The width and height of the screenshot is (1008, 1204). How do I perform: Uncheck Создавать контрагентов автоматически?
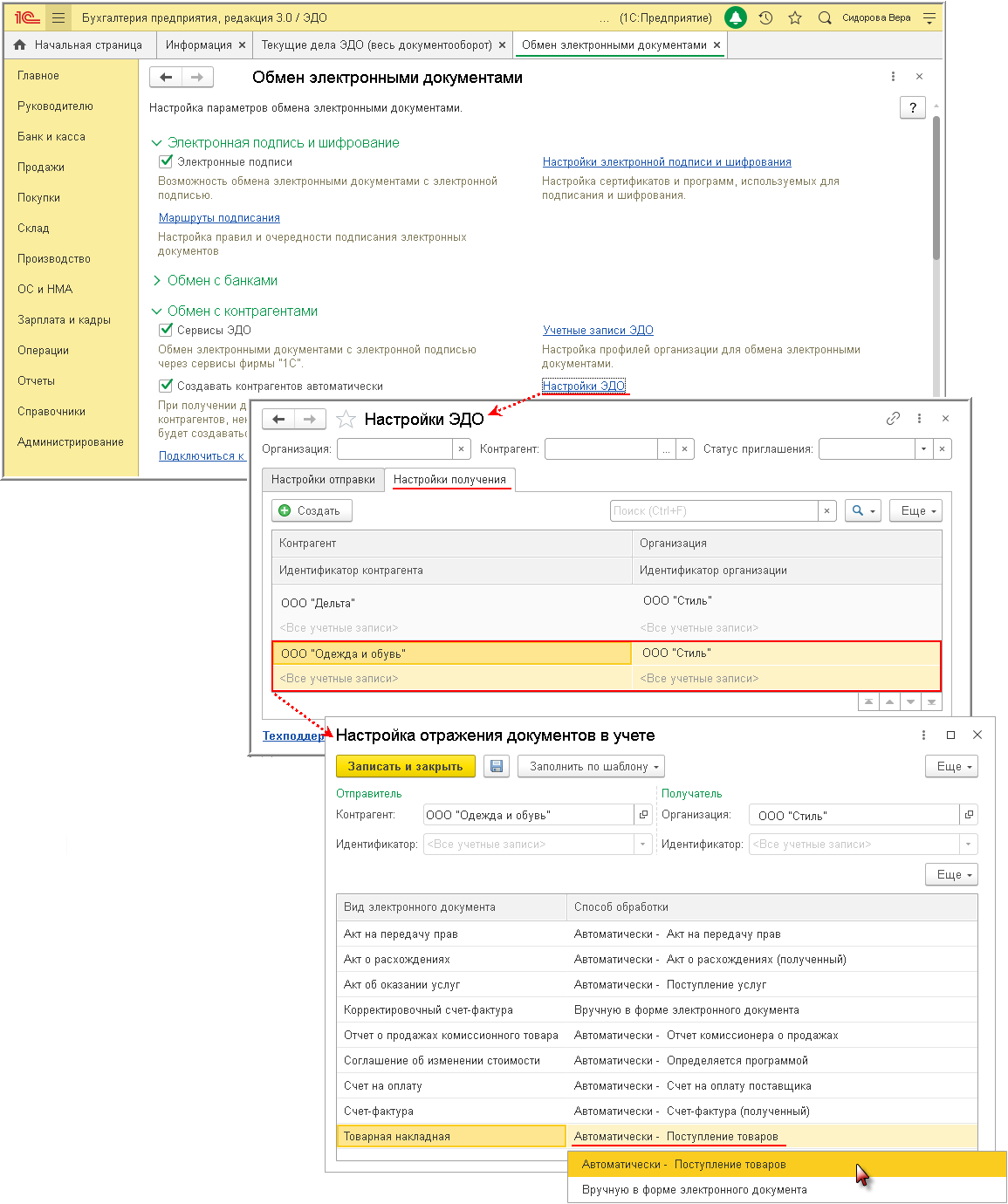tap(166, 386)
